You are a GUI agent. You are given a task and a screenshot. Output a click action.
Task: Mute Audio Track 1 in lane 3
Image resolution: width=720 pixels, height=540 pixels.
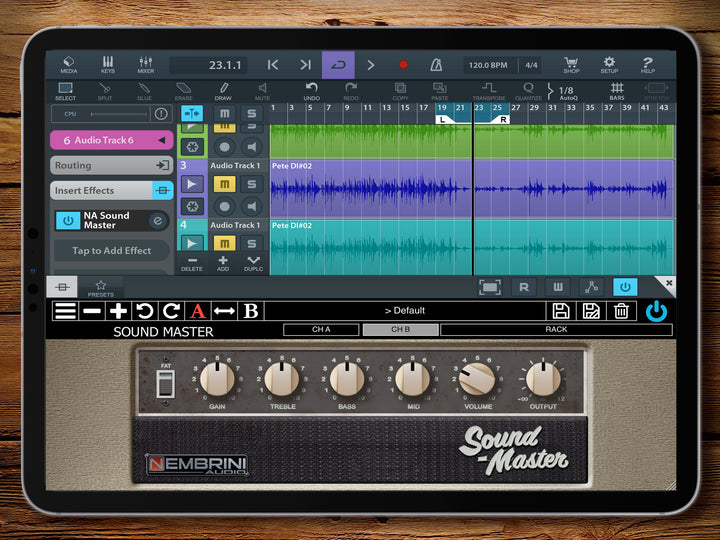point(225,184)
